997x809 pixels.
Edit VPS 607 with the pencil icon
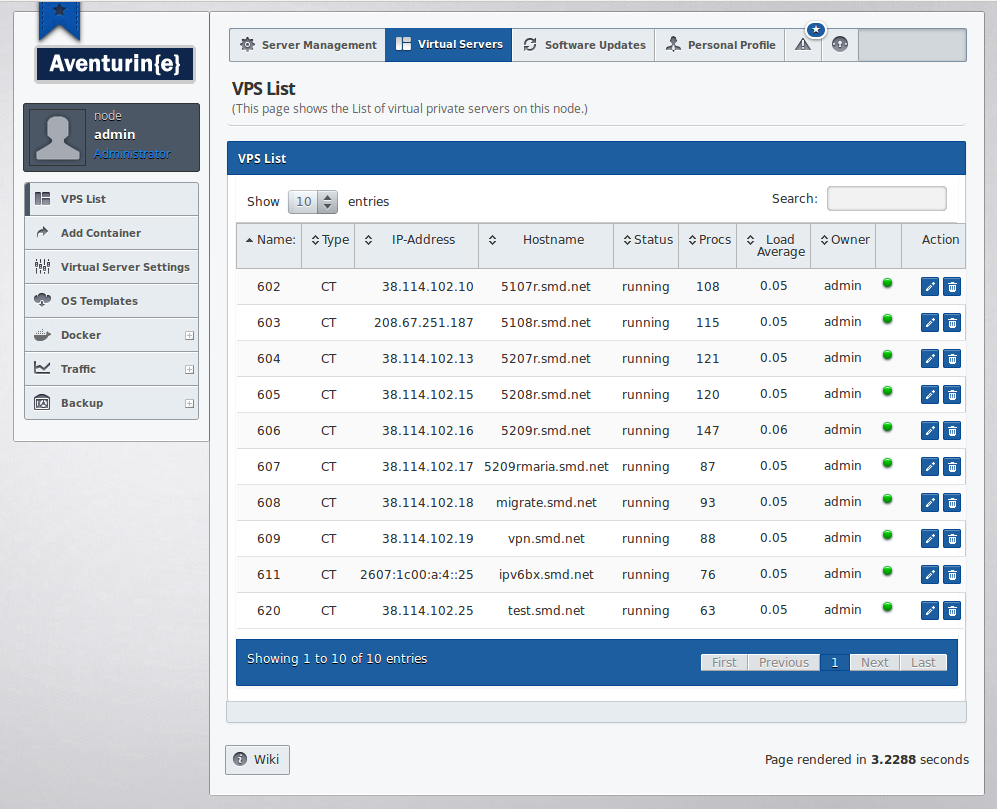[930, 467]
